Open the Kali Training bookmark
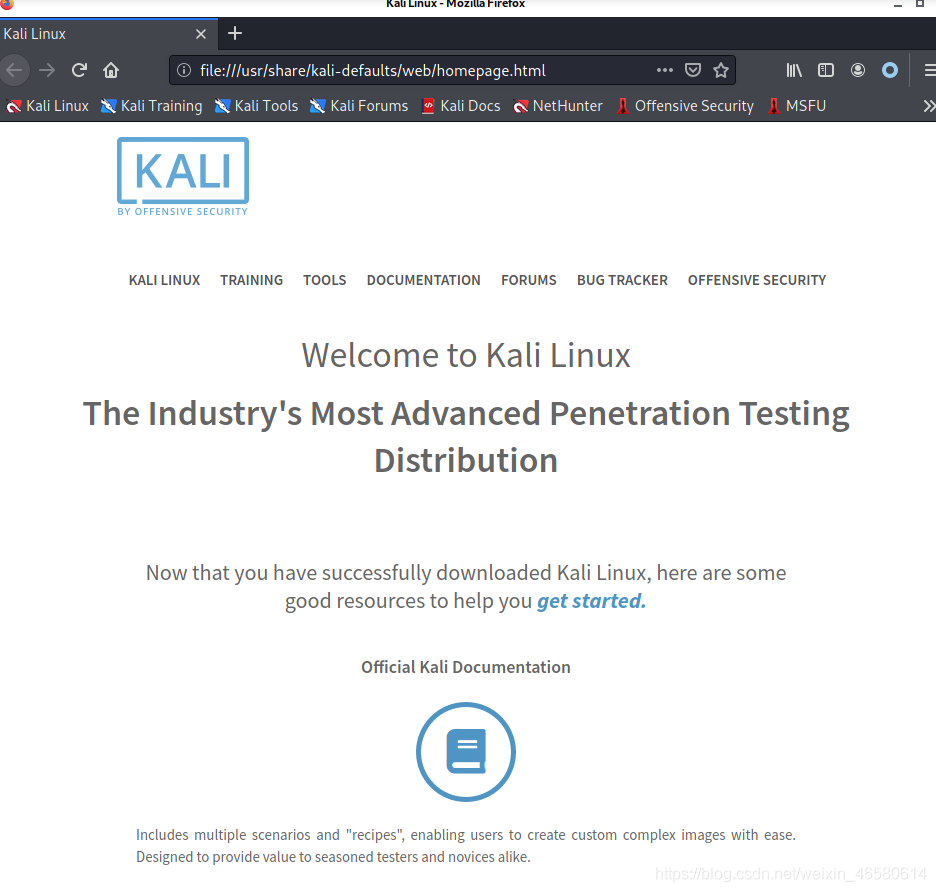Viewport: 936px width, 892px height. pos(152,106)
